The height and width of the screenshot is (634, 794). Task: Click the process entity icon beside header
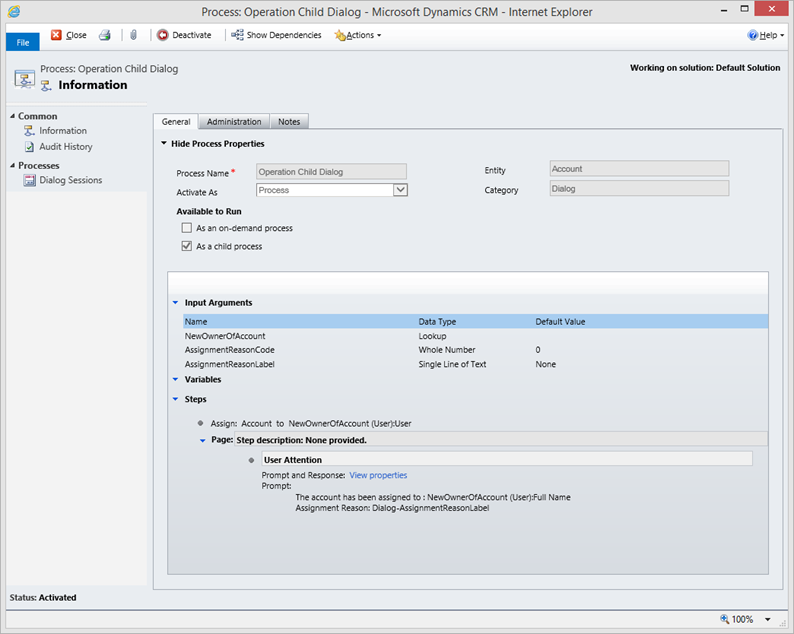[24, 79]
